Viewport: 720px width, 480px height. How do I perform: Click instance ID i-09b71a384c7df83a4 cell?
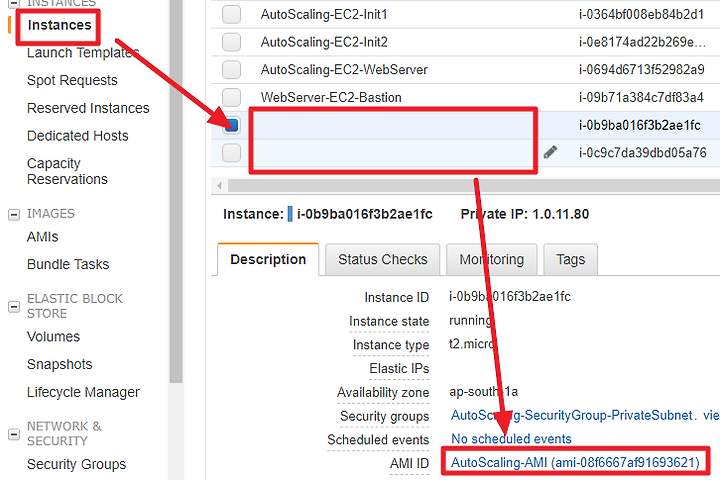point(641,97)
